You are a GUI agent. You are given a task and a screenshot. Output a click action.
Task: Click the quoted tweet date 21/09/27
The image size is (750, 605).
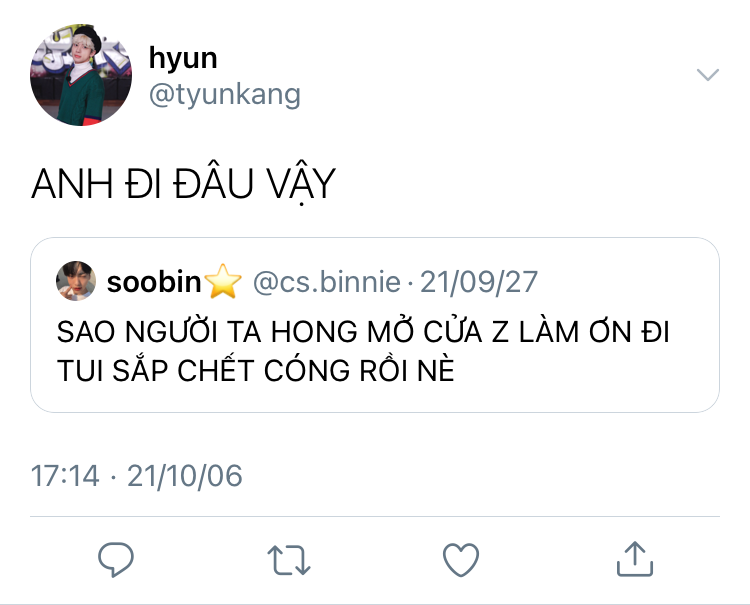click(479, 282)
